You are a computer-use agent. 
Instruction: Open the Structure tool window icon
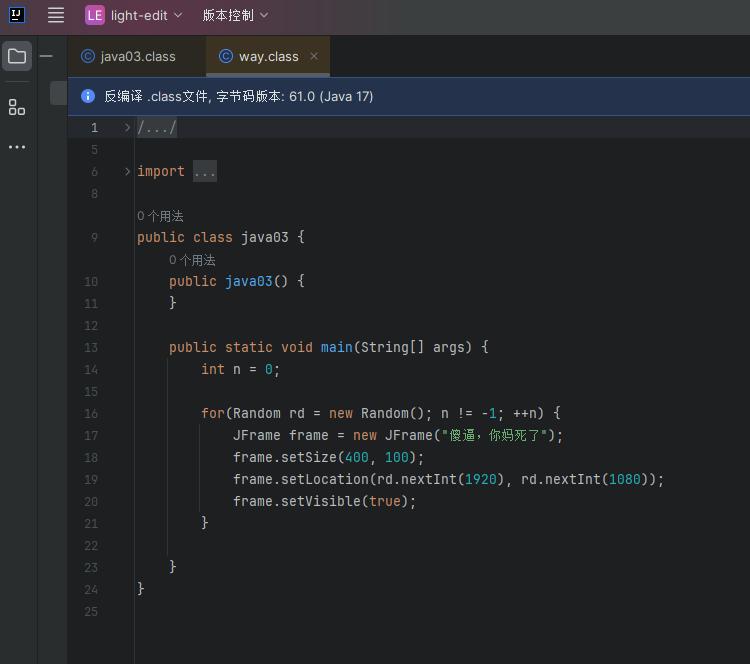click(17, 107)
